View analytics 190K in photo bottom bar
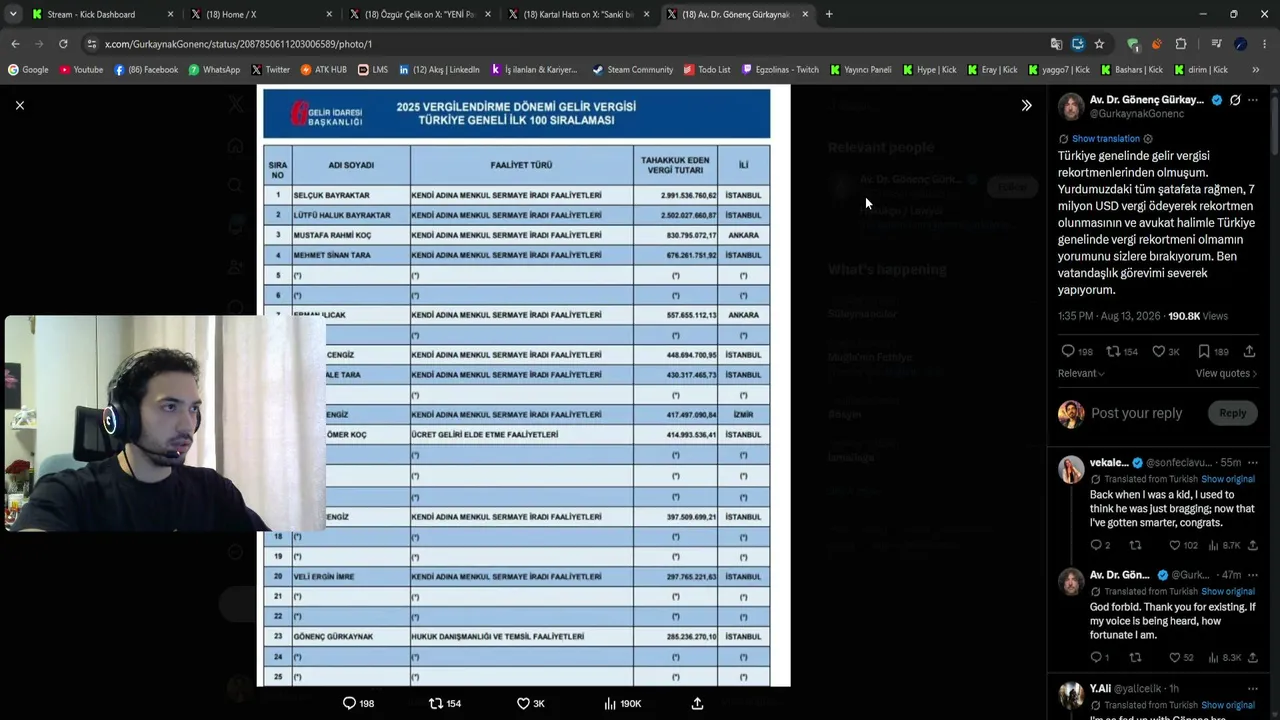This screenshot has height=720, width=1280. [622, 703]
